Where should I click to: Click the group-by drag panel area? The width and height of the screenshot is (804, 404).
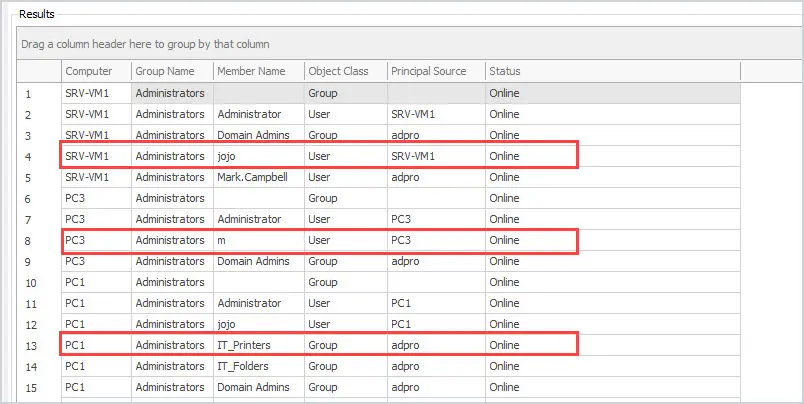pyautogui.click(x=410, y=44)
